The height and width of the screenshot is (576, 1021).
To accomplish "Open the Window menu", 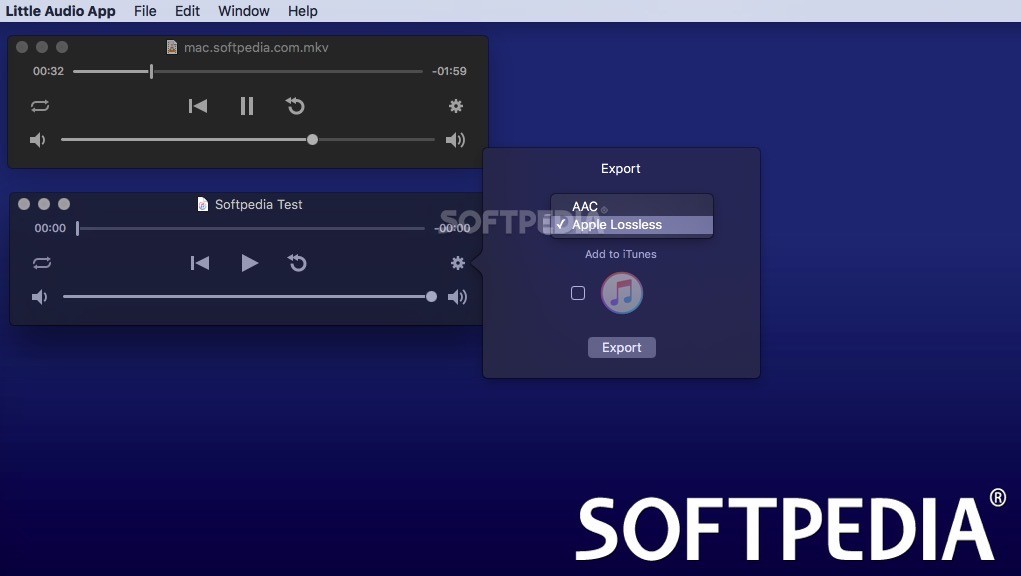I will click(244, 11).
